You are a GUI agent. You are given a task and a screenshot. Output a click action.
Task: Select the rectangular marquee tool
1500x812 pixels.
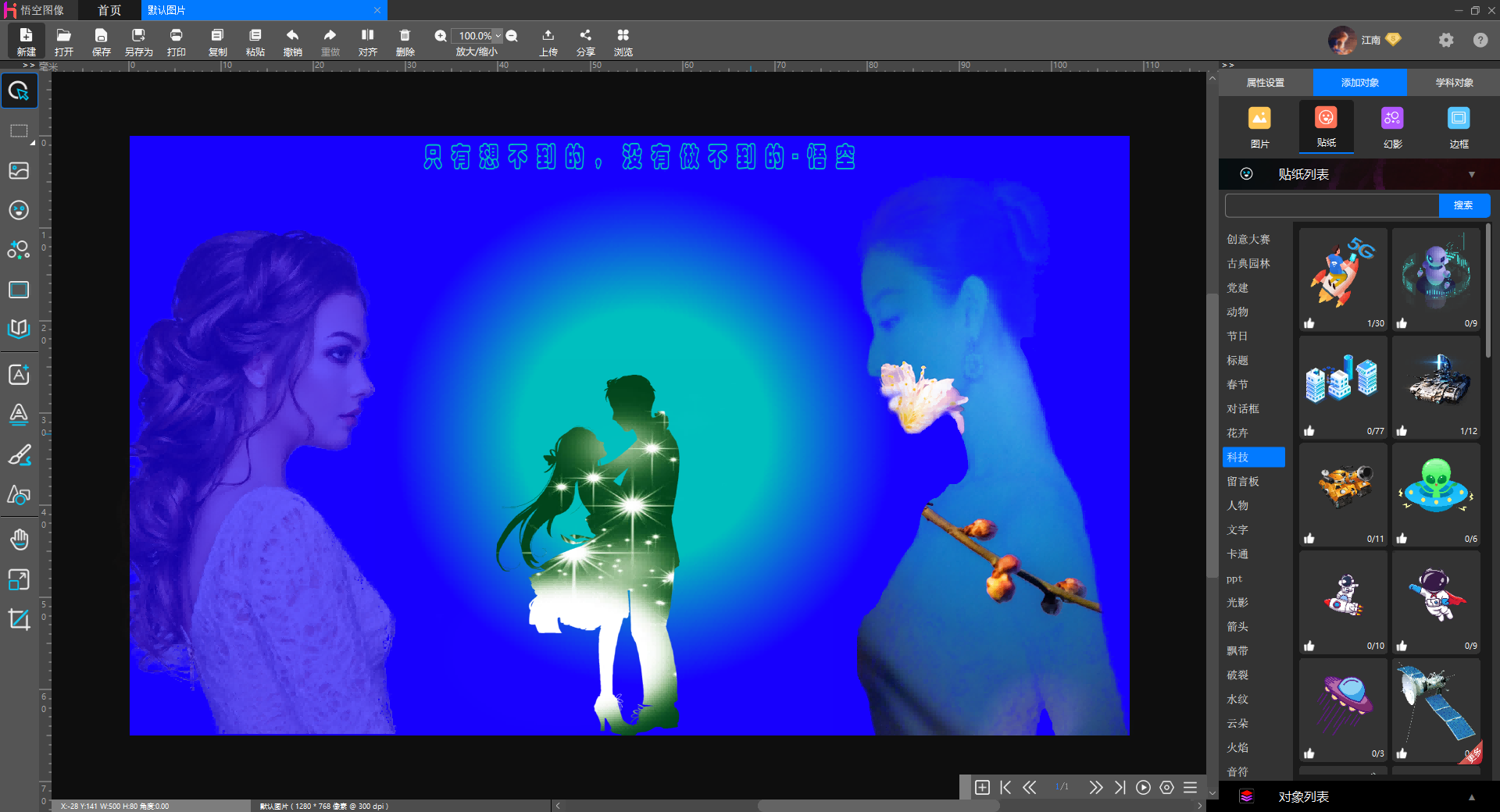(x=19, y=131)
